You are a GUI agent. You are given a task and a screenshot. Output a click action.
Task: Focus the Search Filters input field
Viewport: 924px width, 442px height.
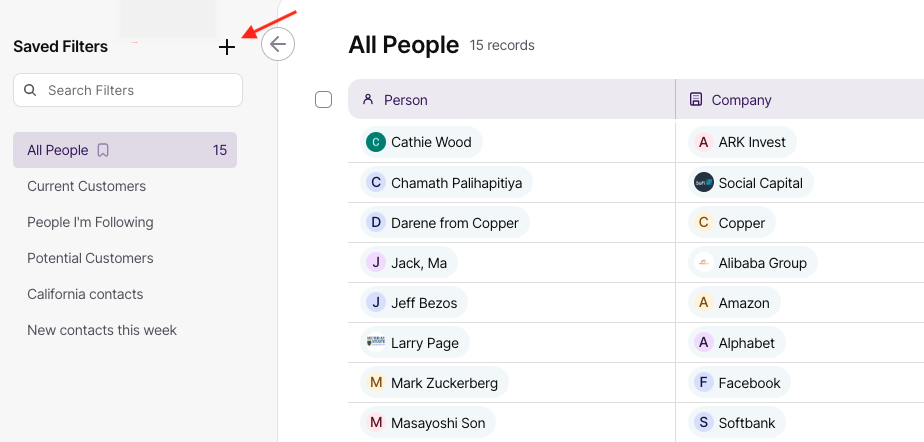coord(128,90)
